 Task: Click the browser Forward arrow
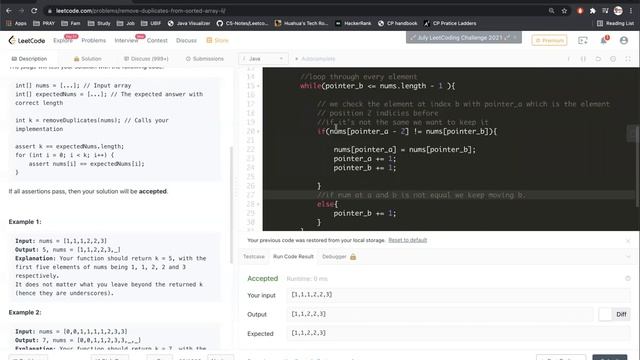click(21, 11)
